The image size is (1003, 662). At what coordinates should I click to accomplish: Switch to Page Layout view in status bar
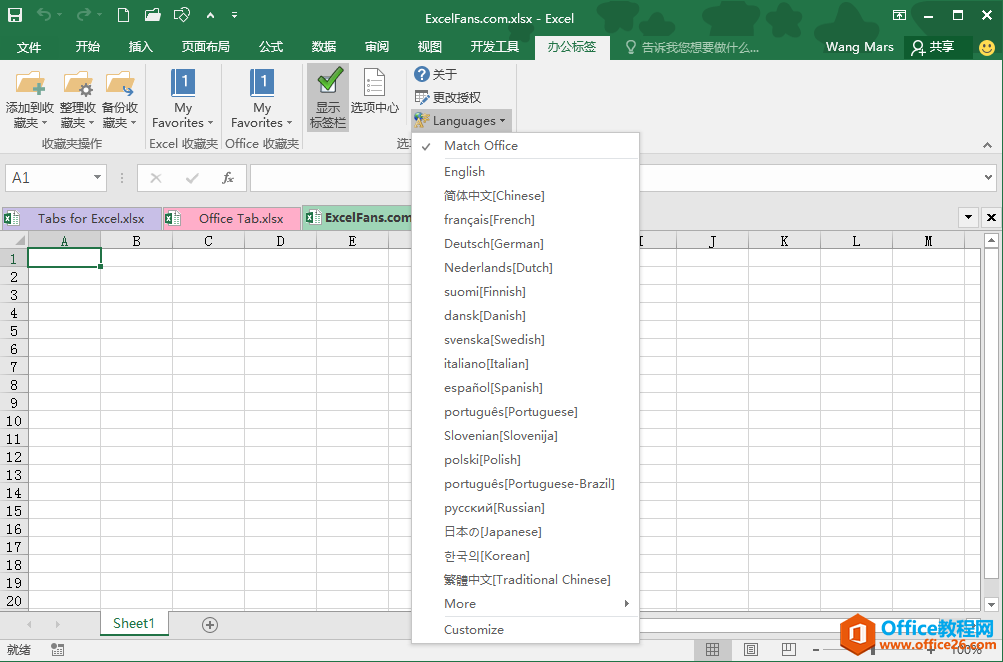coord(750,650)
